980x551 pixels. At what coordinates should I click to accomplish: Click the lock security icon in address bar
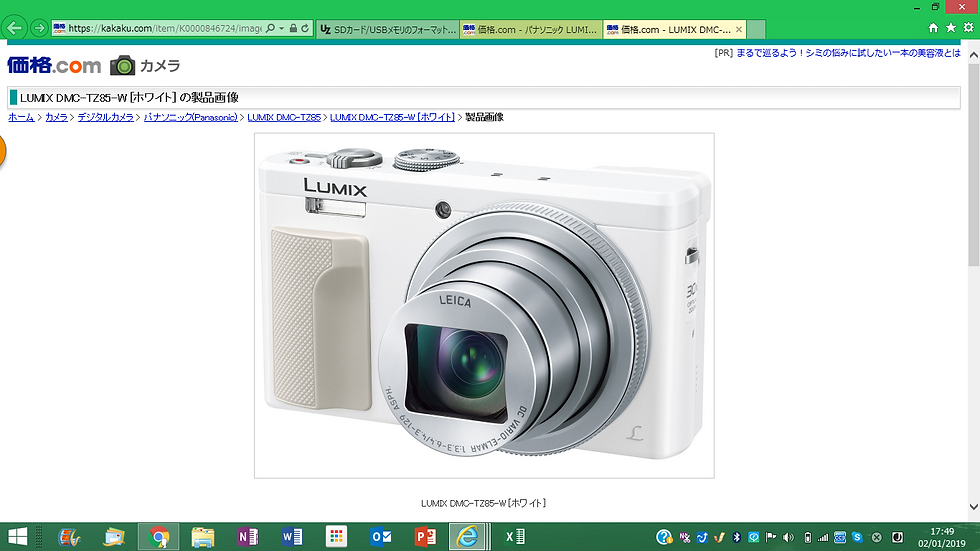click(293, 28)
